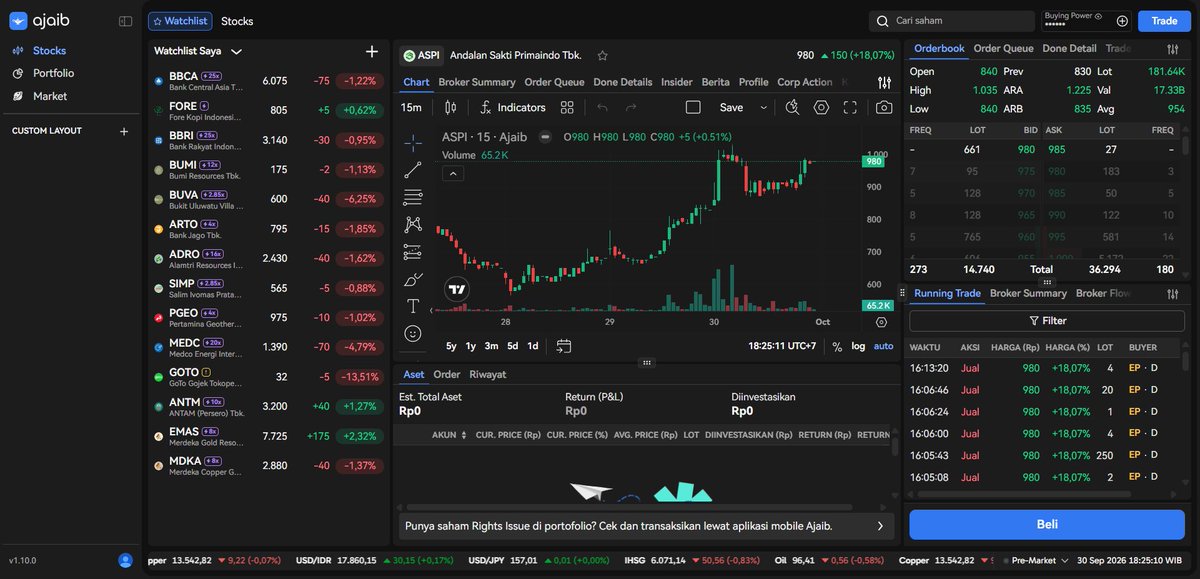Viewport: 1200px width, 579px height.
Task: Take a chart snapshot with camera
Action: (x=884, y=107)
